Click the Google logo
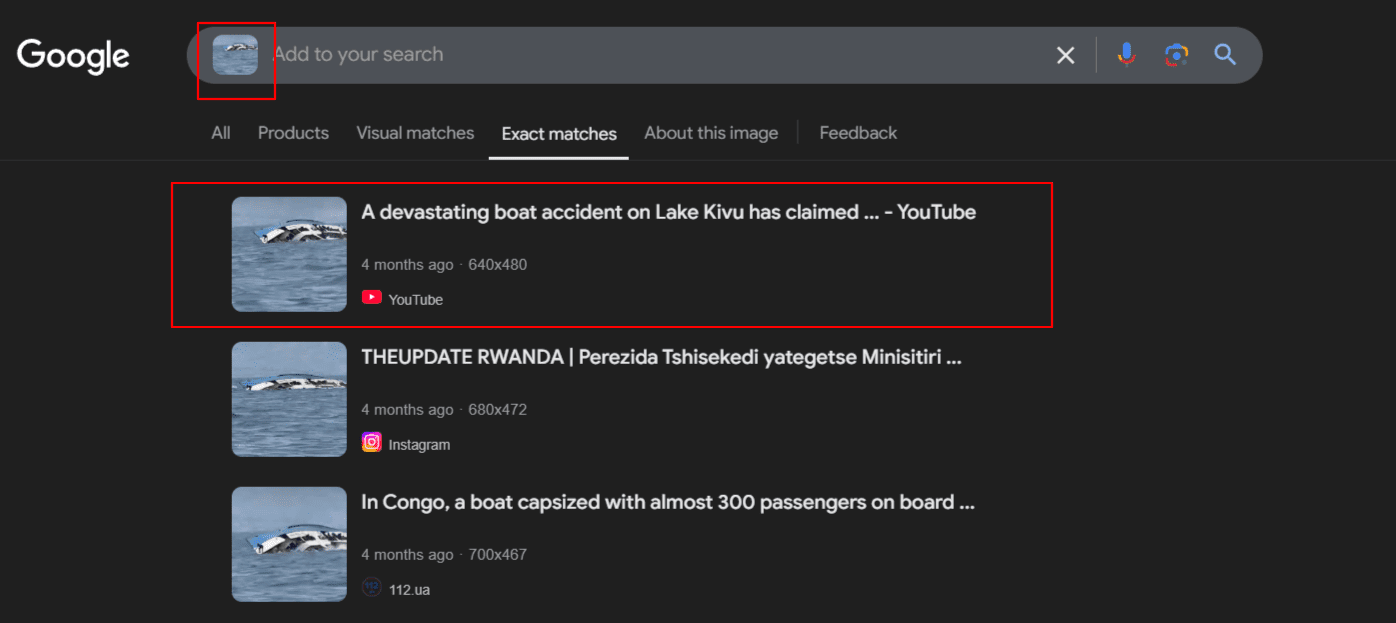The width and height of the screenshot is (1396, 623). tap(73, 56)
